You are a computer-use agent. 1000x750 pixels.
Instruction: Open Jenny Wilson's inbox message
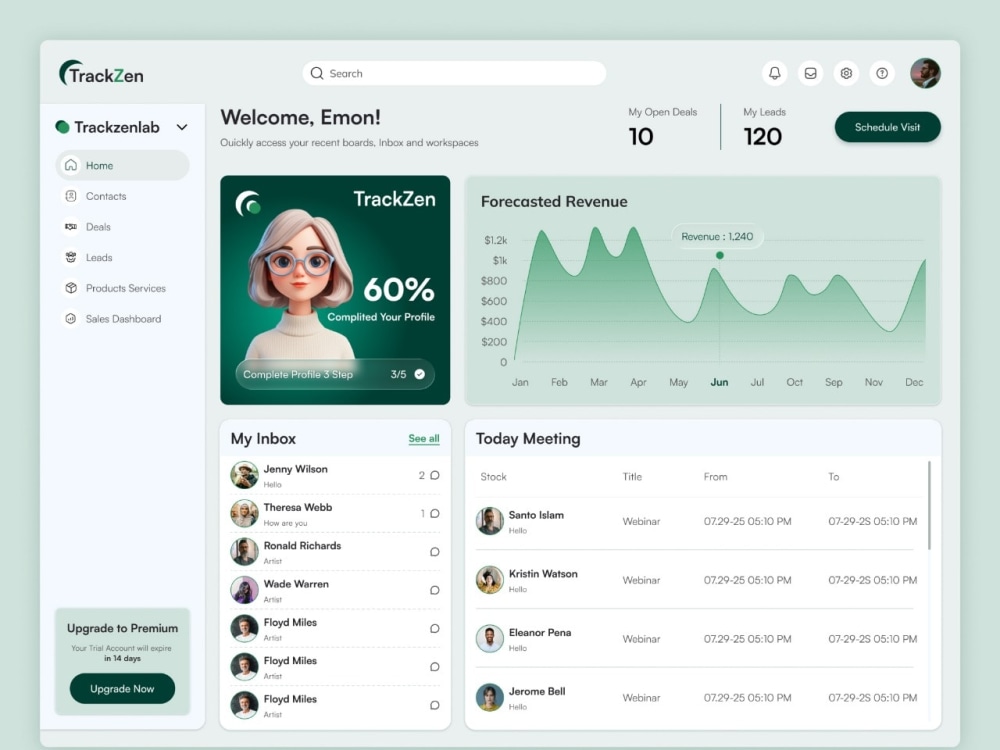pos(335,475)
